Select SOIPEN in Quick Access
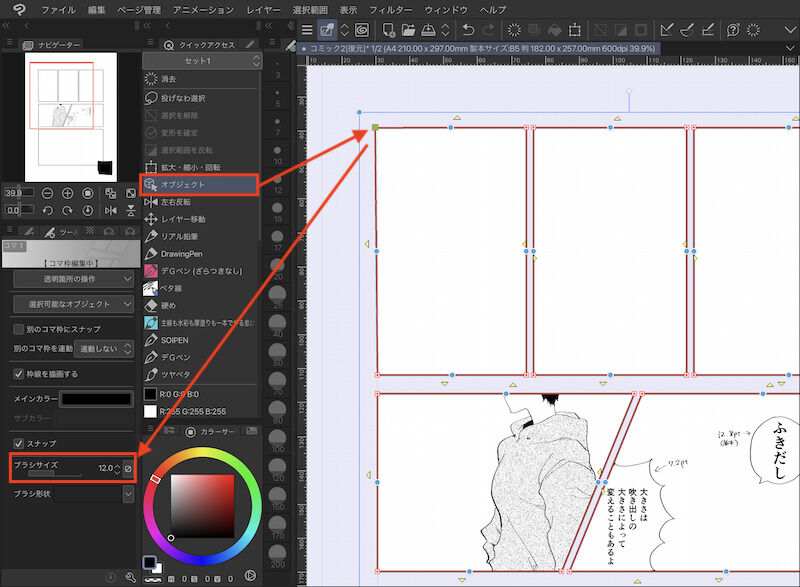Viewport: 800px width, 587px height. [201, 340]
